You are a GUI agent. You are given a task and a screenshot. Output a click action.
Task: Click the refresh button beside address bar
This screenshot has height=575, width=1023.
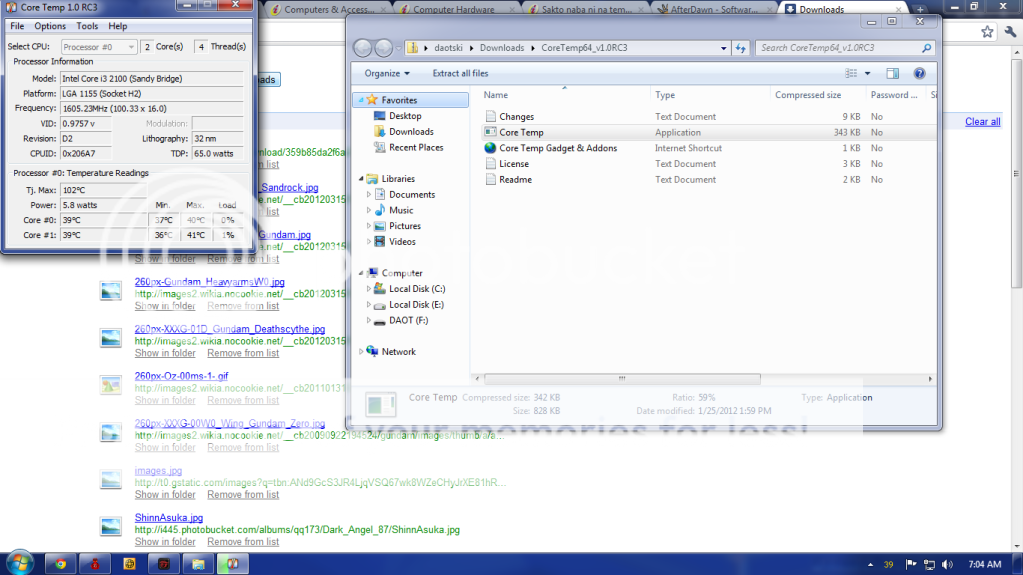tap(740, 48)
